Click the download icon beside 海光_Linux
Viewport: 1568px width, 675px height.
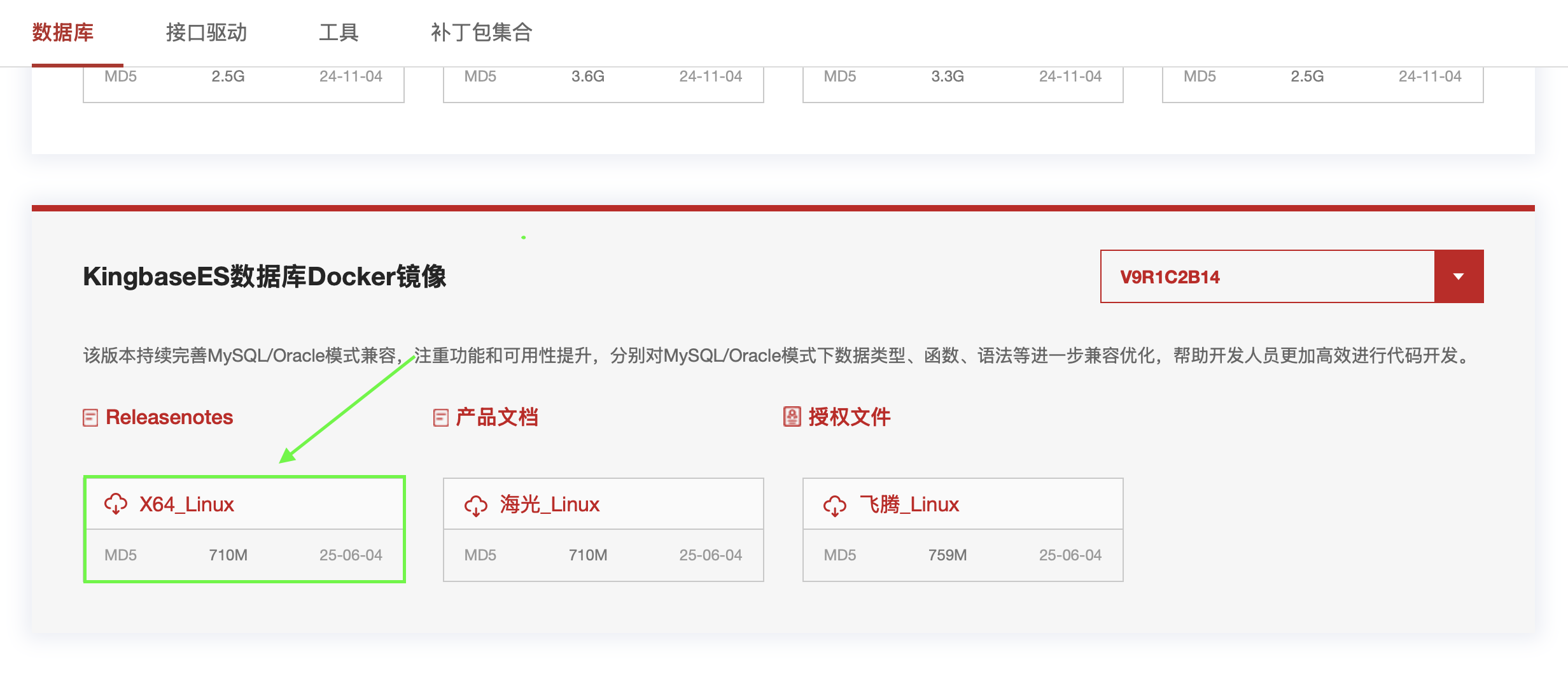pyautogui.click(x=476, y=504)
